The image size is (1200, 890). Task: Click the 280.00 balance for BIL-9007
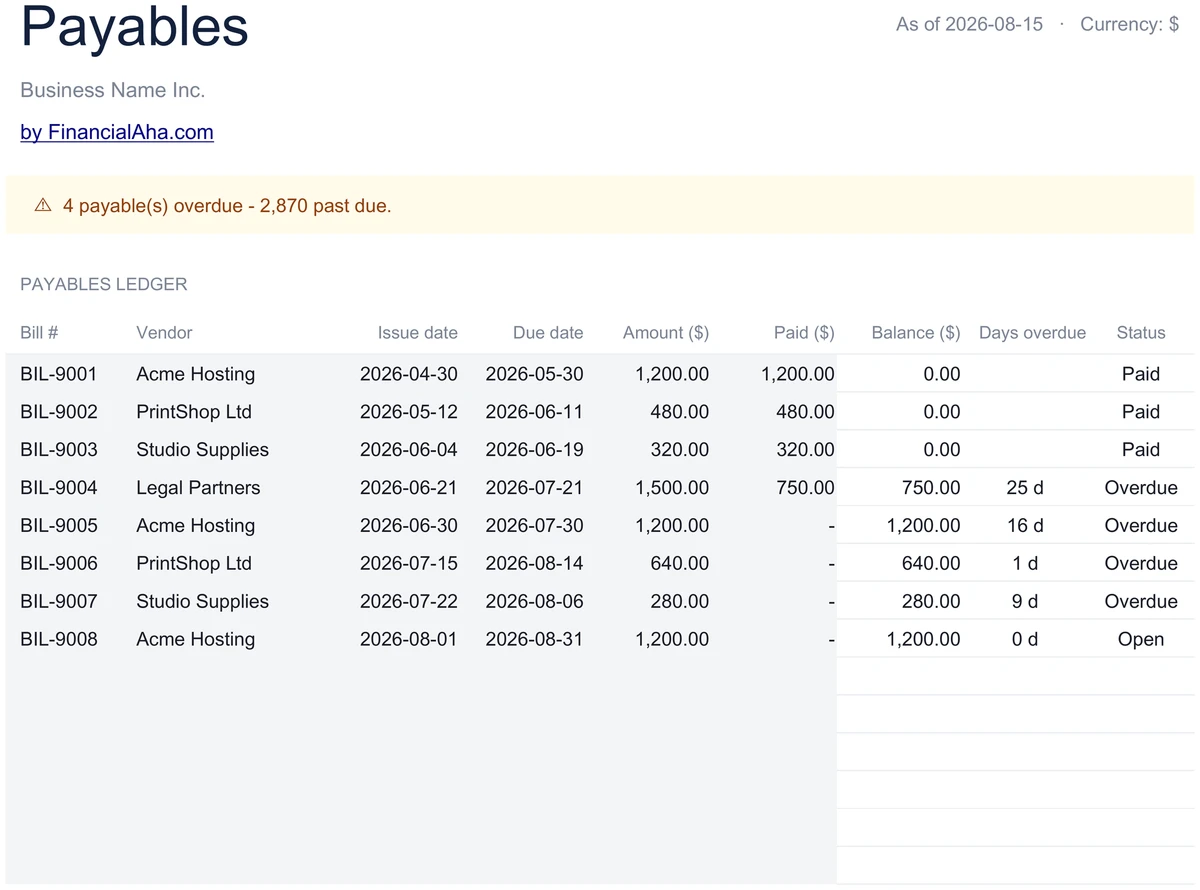(x=931, y=602)
